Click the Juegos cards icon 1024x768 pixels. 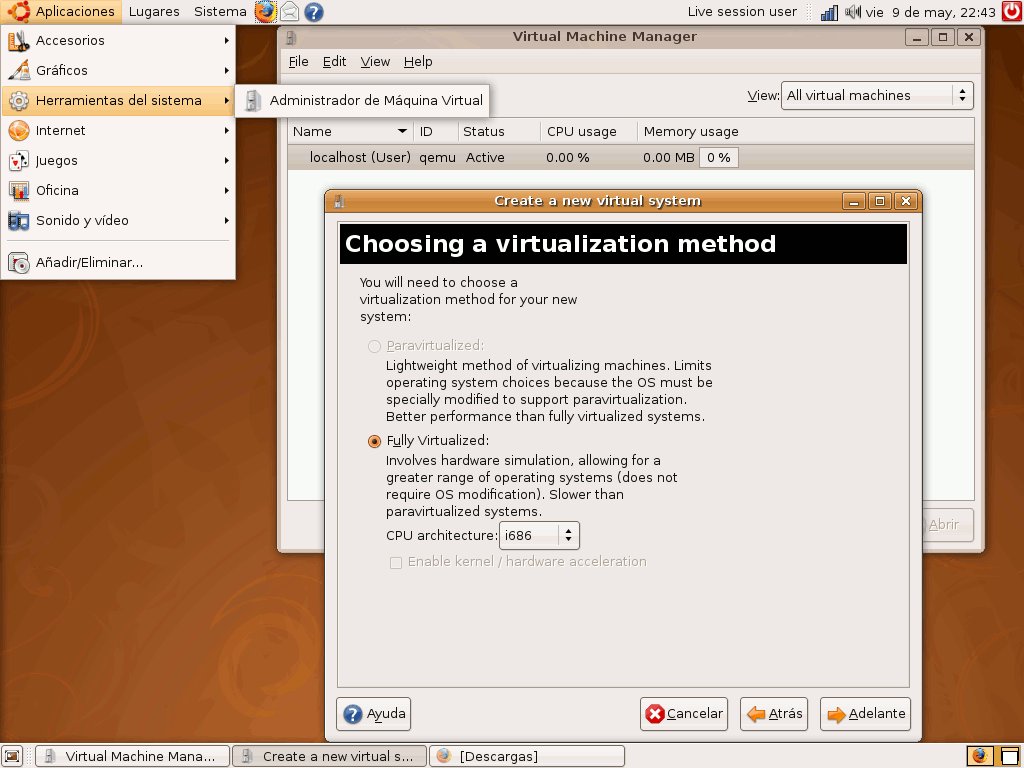tap(18, 161)
